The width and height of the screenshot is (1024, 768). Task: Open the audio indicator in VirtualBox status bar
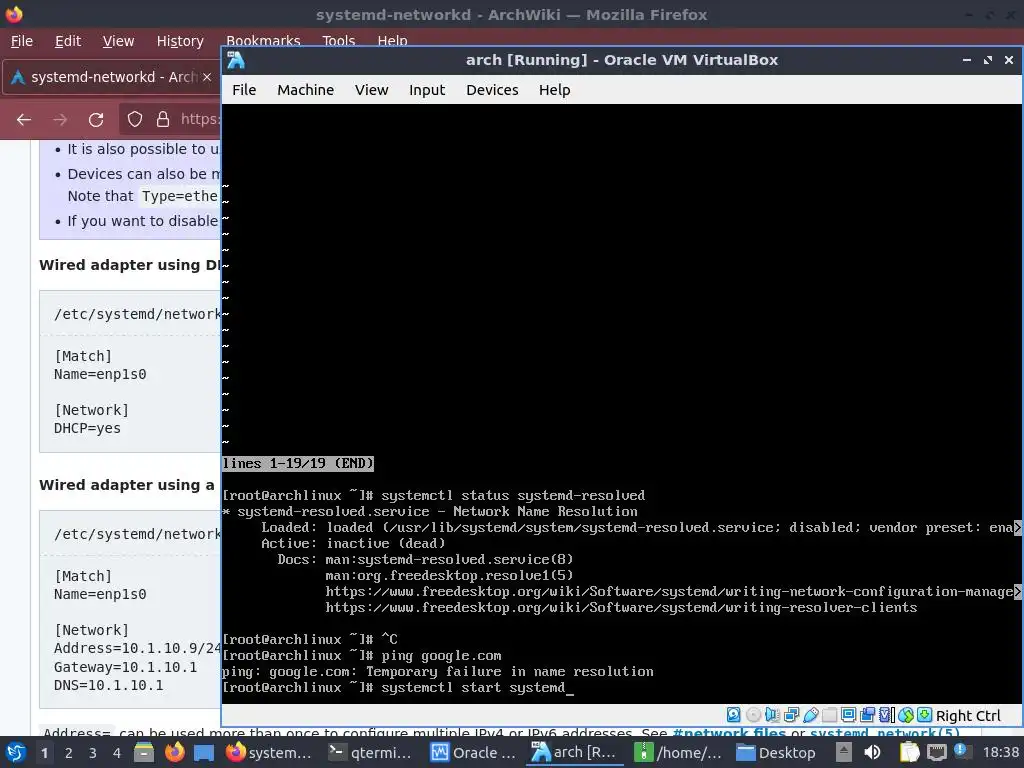click(772, 714)
